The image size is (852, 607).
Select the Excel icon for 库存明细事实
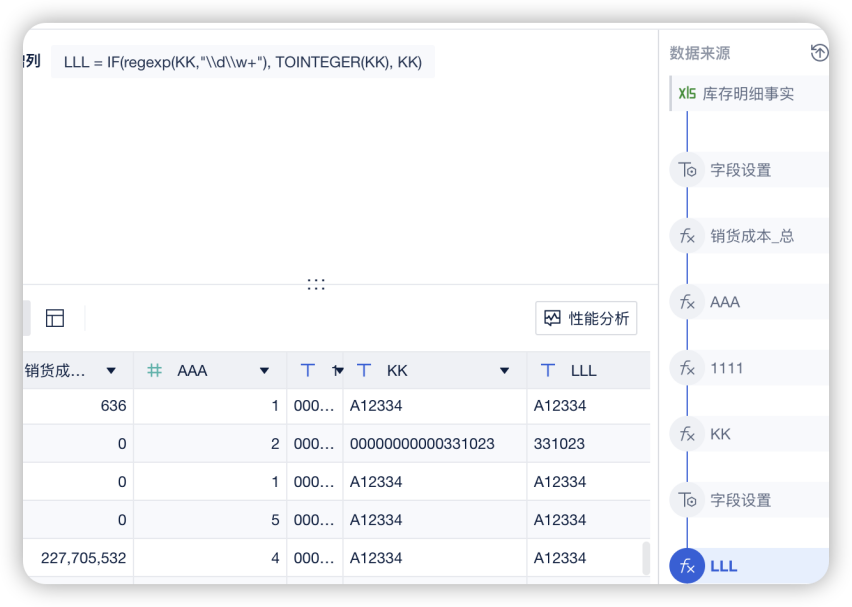click(687, 93)
